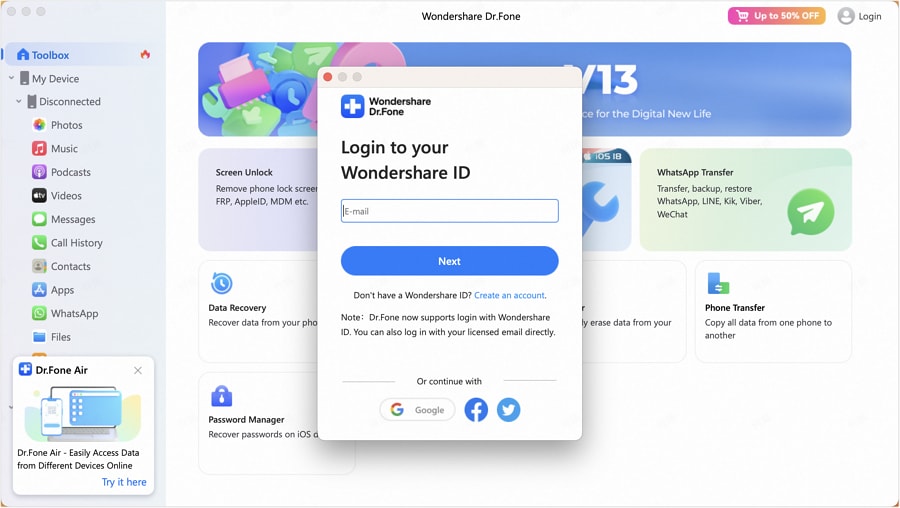Open the WhatsApp Transfer card
This screenshot has height=508, width=900.
(x=746, y=199)
